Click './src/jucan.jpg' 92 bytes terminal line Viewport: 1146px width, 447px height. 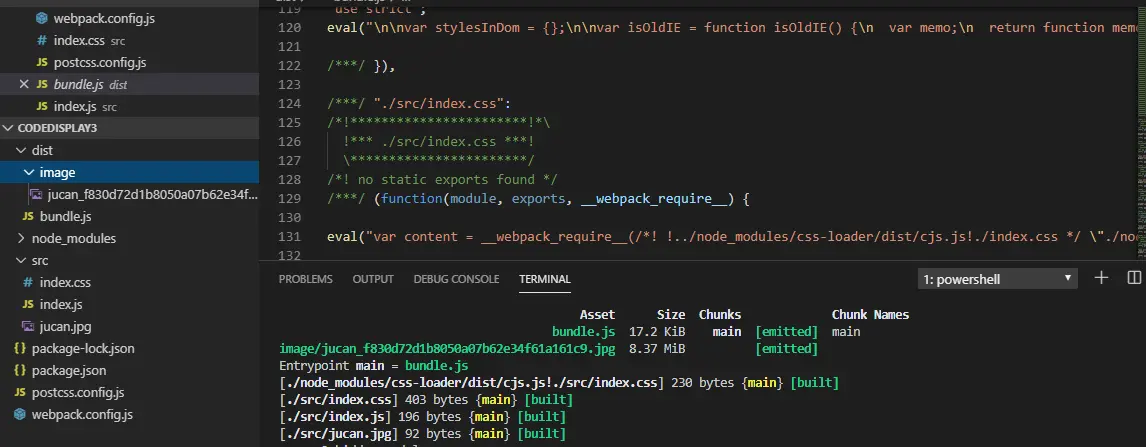click(423, 434)
